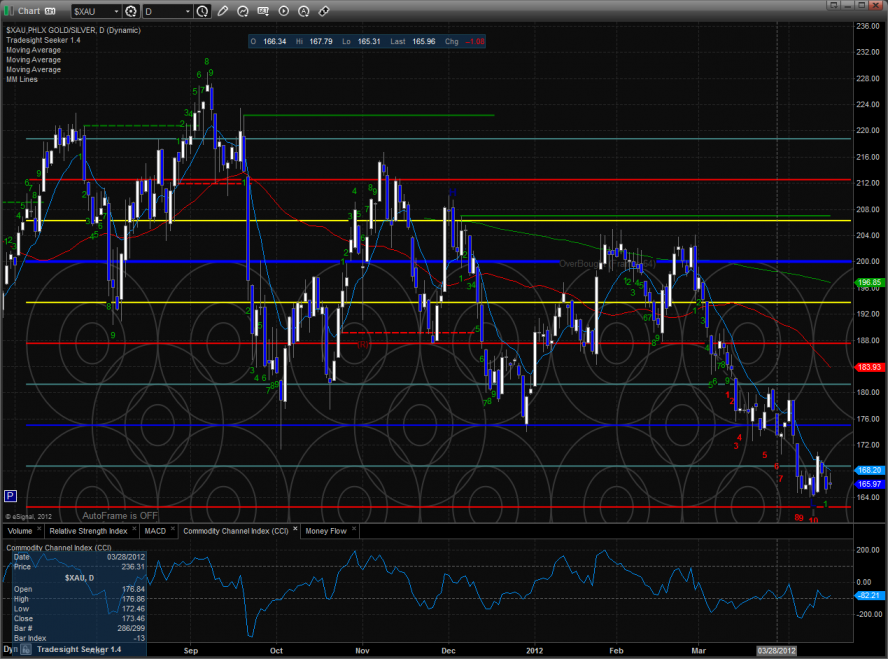
Task: Click the interval clock icon
Action: [x=204, y=11]
